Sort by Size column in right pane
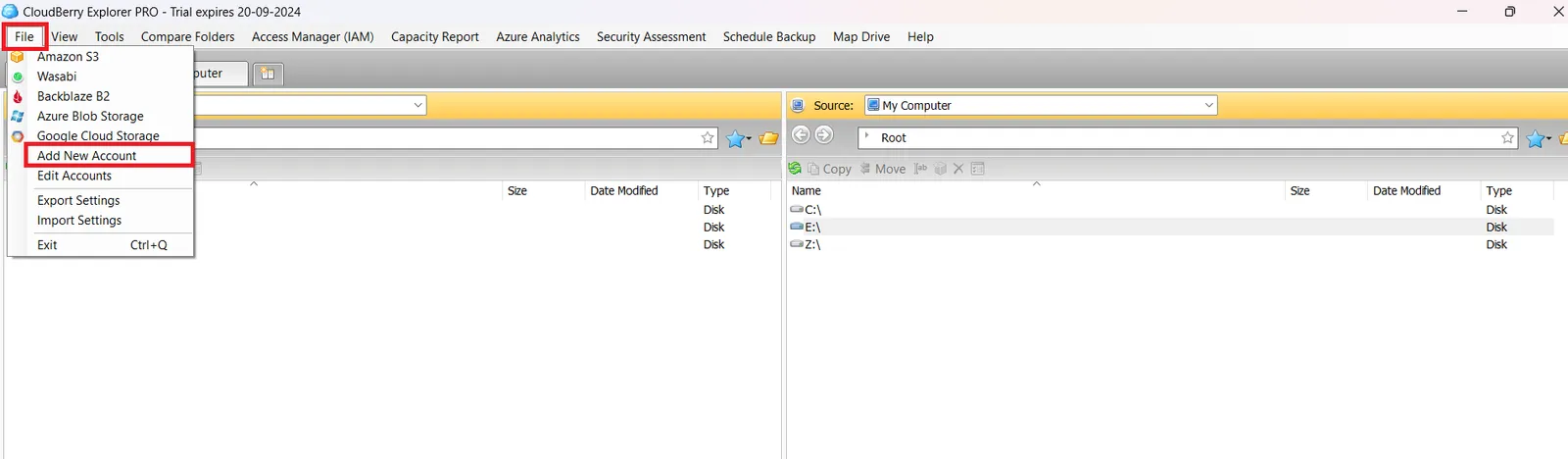This screenshot has height=459, width=1568. (x=1326, y=190)
